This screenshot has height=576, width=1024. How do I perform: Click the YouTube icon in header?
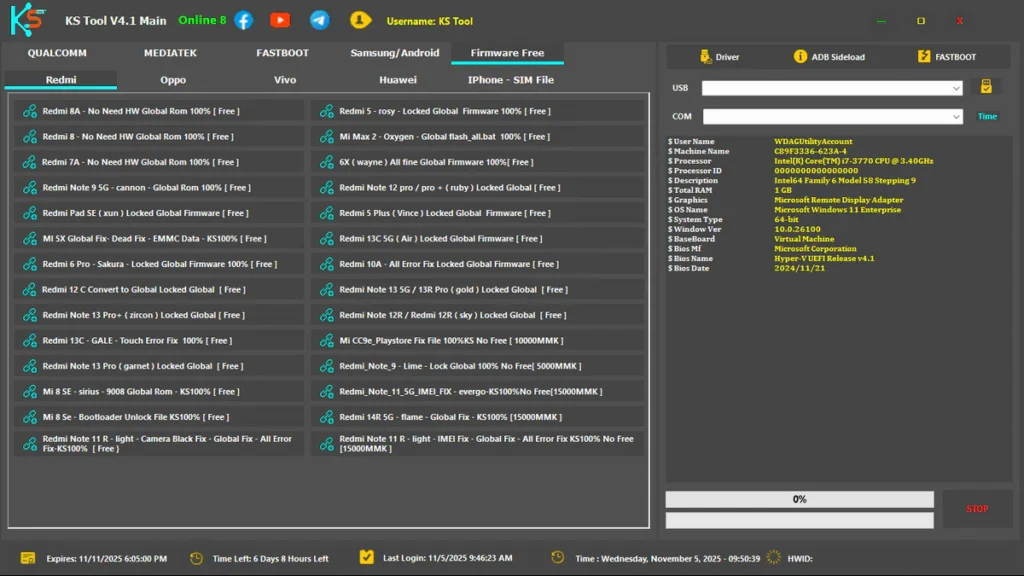pos(281,20)
